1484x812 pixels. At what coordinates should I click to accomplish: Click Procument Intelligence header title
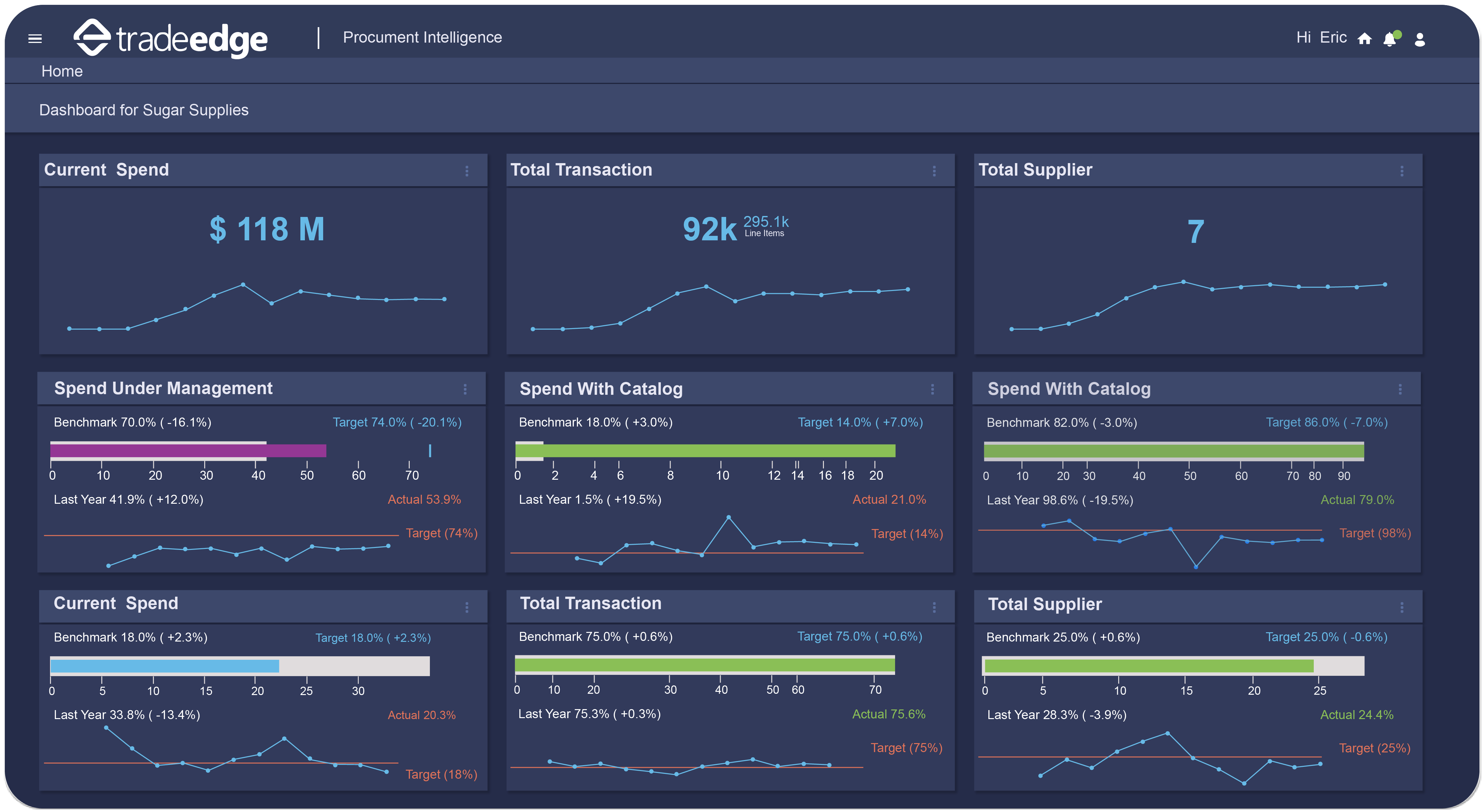[x=422, y=37]
